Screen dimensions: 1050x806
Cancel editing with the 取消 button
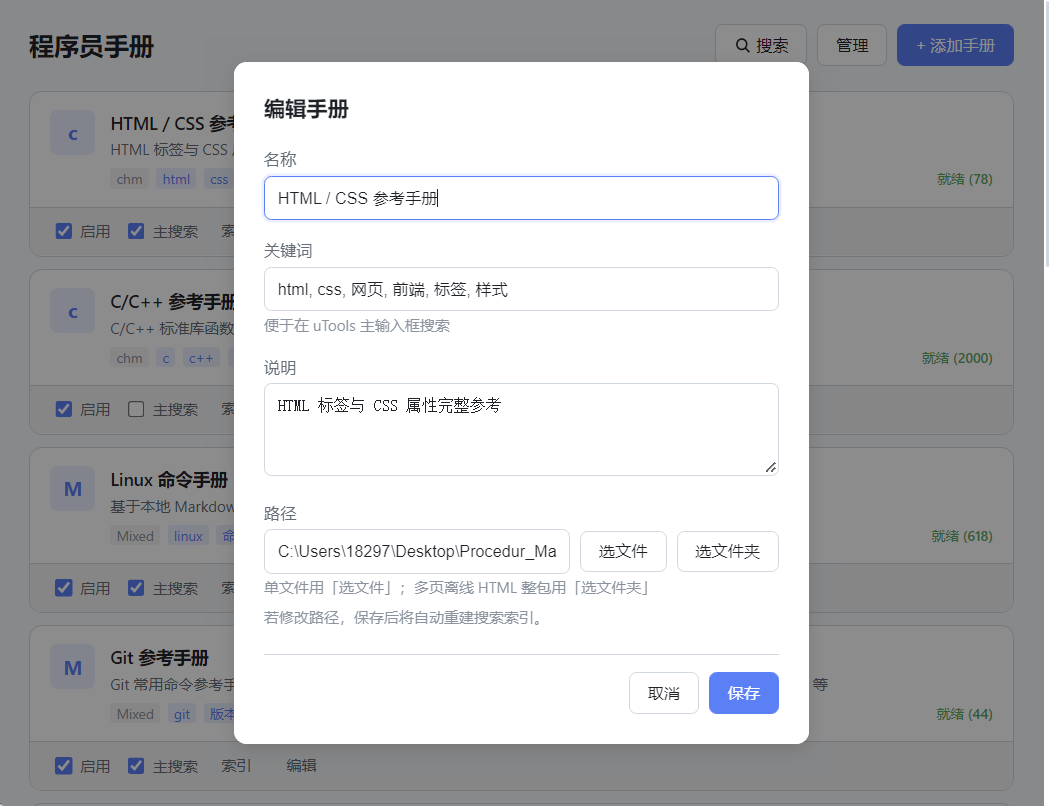pyautogui.click(x=663, y=693)
